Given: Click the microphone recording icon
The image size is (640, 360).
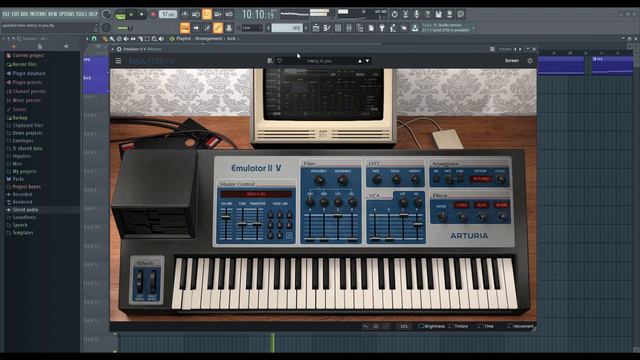Looking at the screenshot, I should coord(416,14).
